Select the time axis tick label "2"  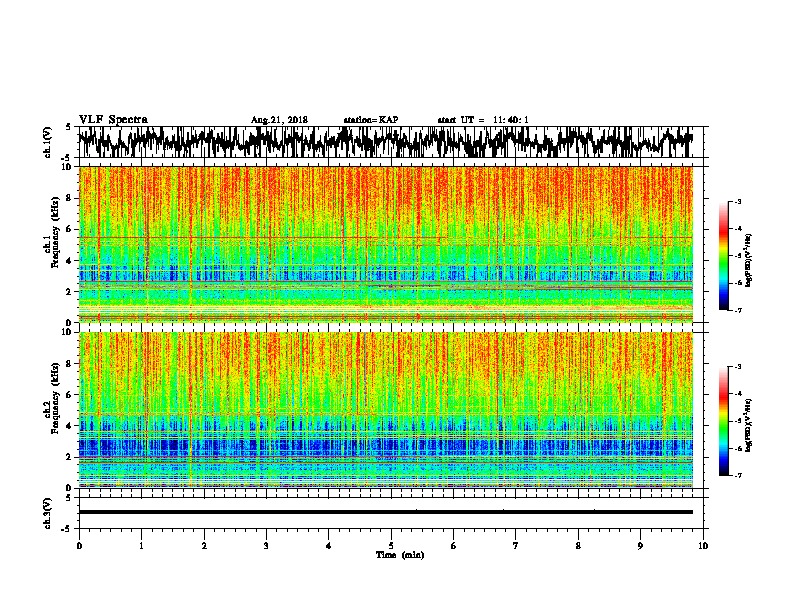click(204, 546)
